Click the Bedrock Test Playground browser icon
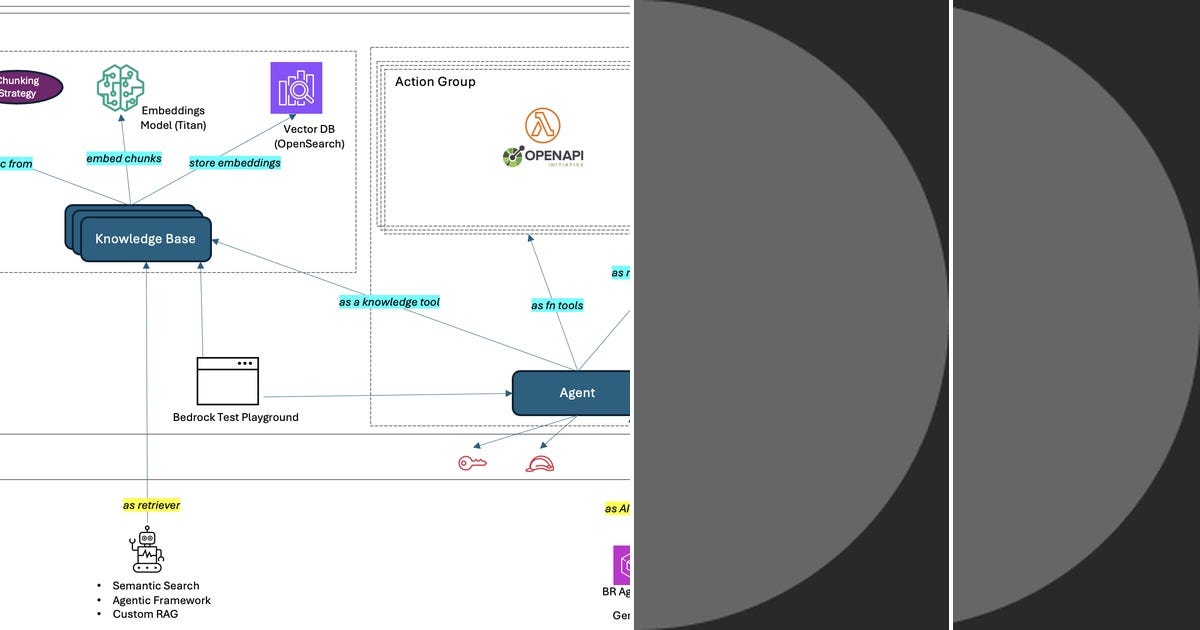 pyautogui.click(x=228, y=380)
